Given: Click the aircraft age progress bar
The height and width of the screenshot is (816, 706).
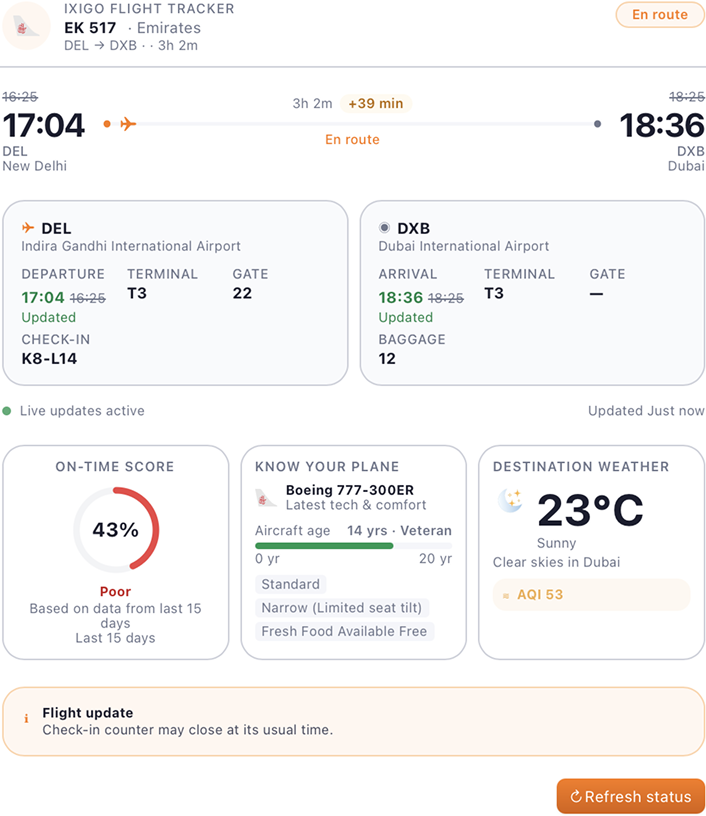Looking at the screenshot, I should [353, 546].
